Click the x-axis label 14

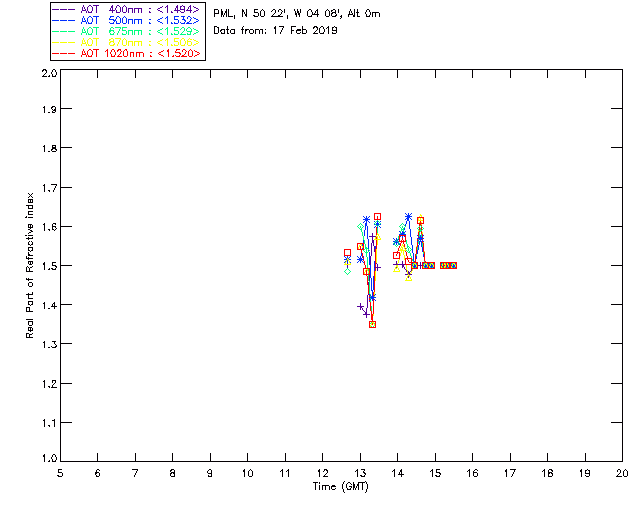coord(398,473)
